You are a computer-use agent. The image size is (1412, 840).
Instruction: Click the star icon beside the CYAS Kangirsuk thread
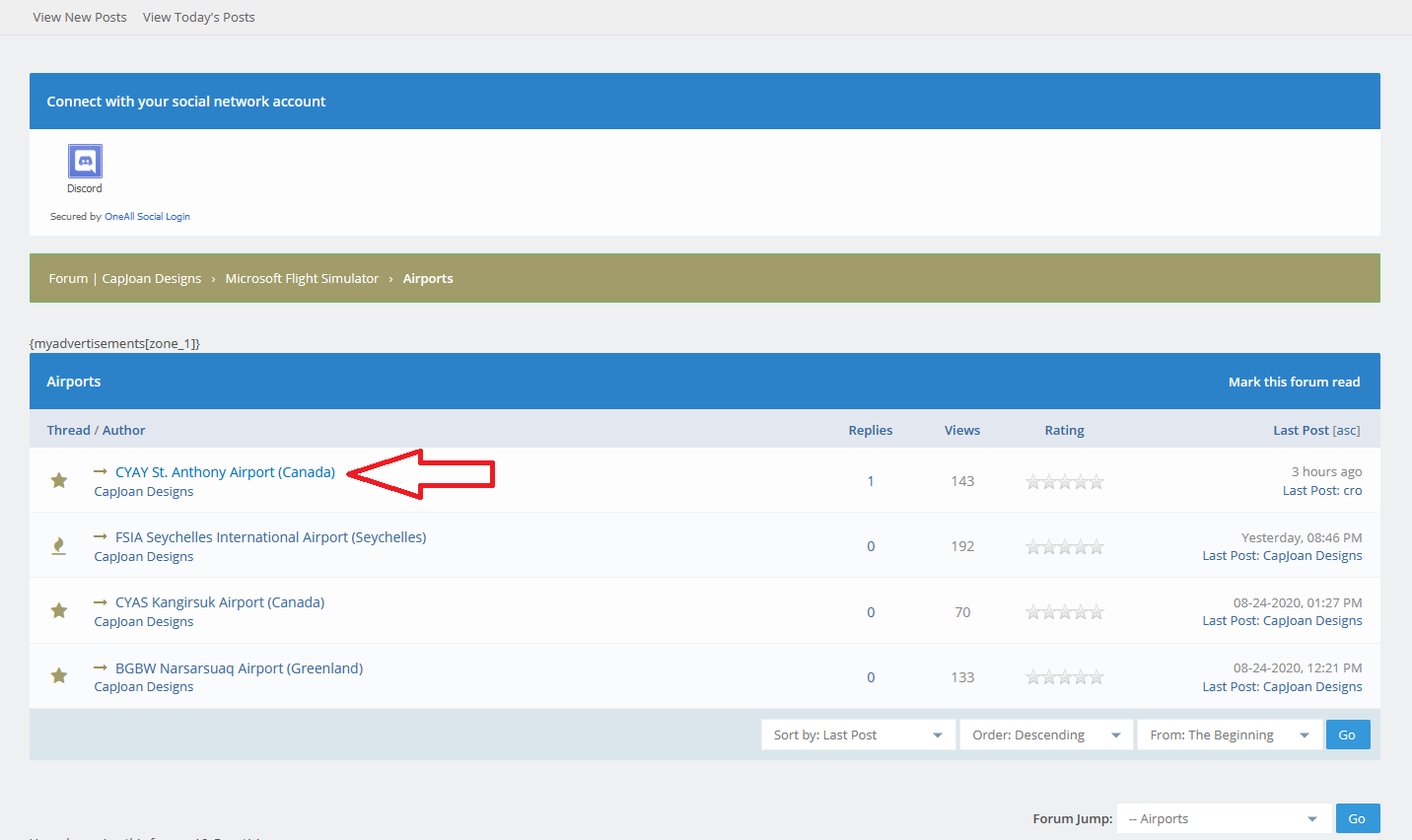click(59, 610)
